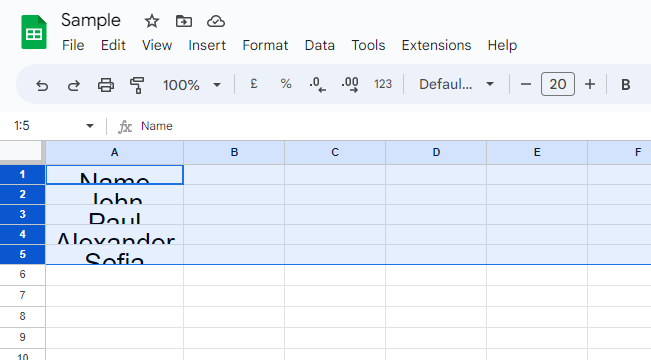Select row 2 header

coord(22,194)
